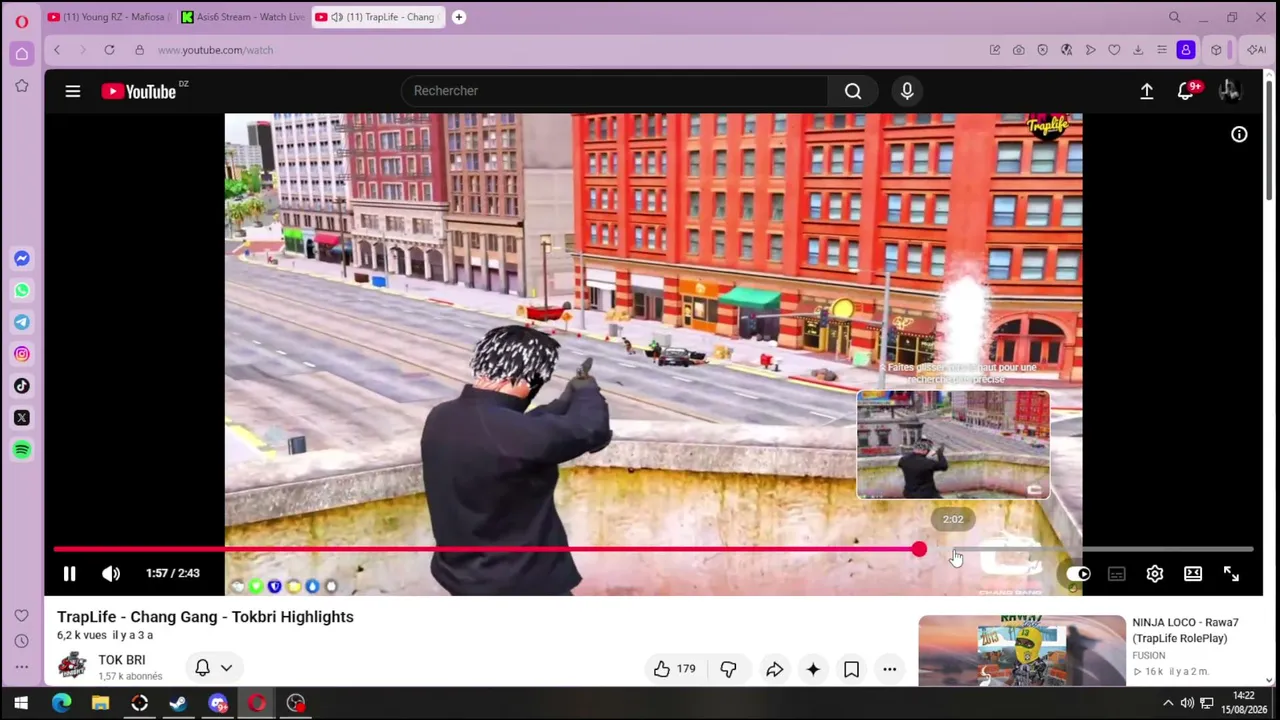Click the address bar URL youtube.com/watch
The image size is (1280, 720).
click(x=215, y=50)
